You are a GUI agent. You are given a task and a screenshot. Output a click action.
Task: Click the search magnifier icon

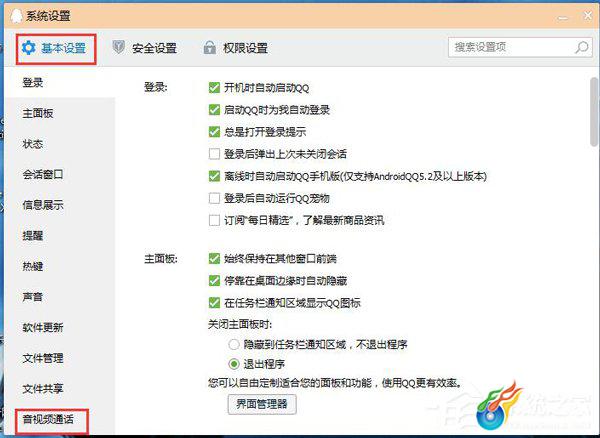click(x=582, y=47)
